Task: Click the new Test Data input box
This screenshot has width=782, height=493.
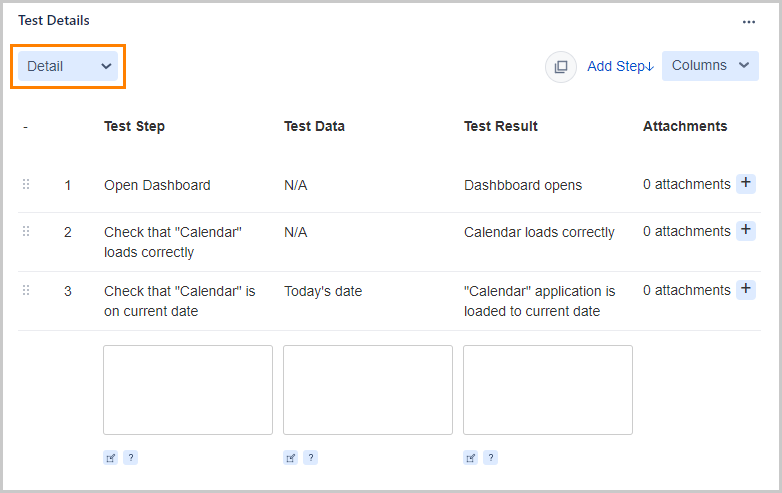Action: (368, 390)
